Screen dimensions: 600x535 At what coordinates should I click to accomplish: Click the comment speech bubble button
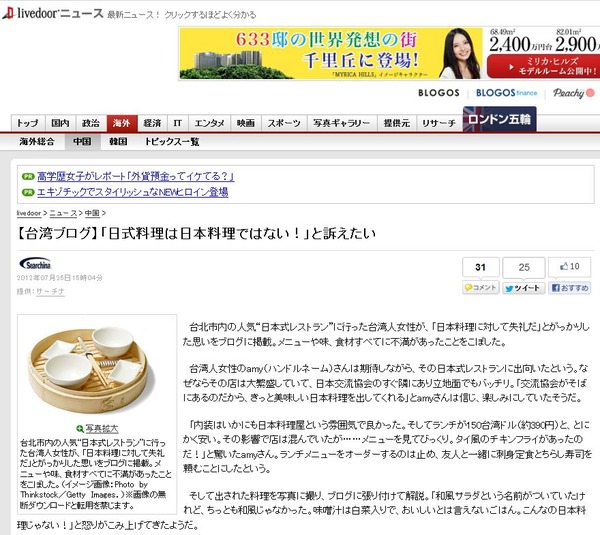tap(481, 287)
